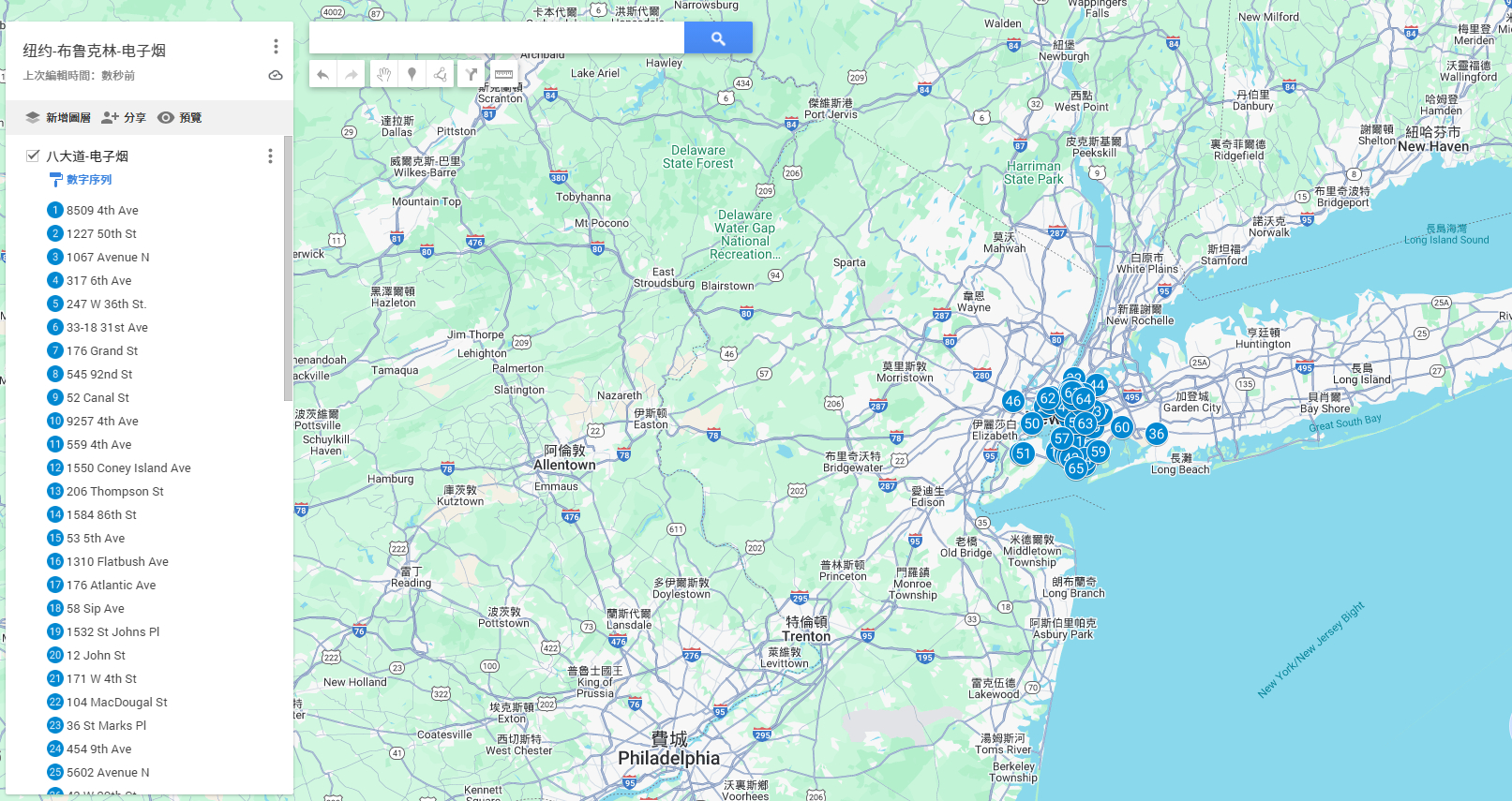Open the map title three-dot menu
Viewport: 1512px width, 801px height.
tap(276, 47)
